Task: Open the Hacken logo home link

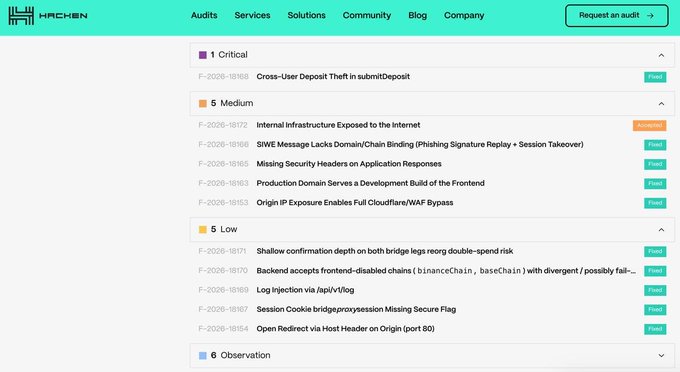Action: pos(48,16)
